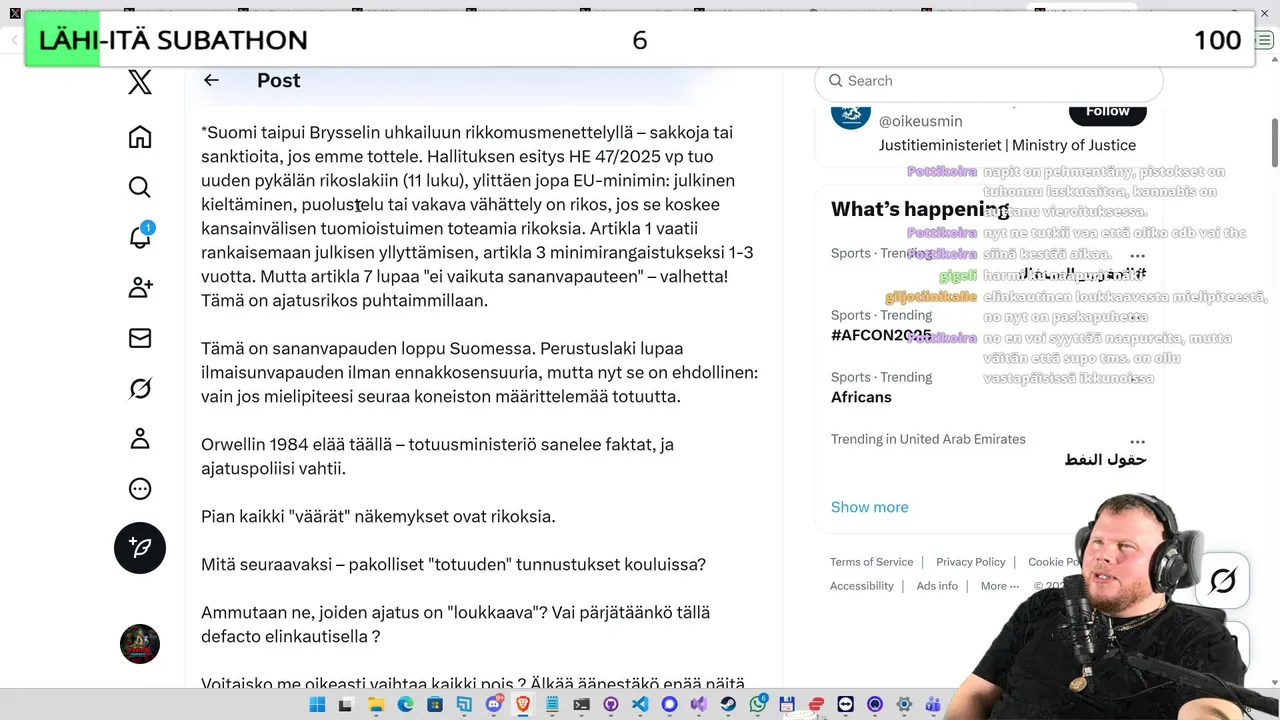The height and width of the screenshot is (720, 1280).
Task: Open File Explorer from taskbar
Action: pos(375,705)
